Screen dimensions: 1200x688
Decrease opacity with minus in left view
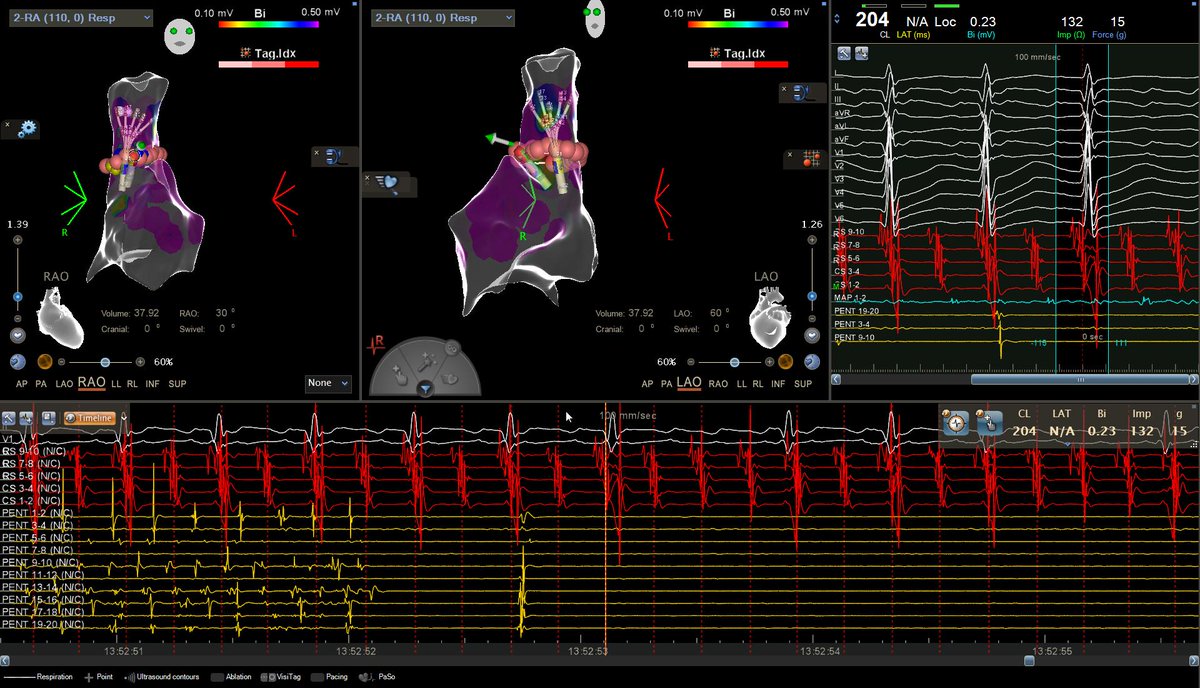click(62, 361)
